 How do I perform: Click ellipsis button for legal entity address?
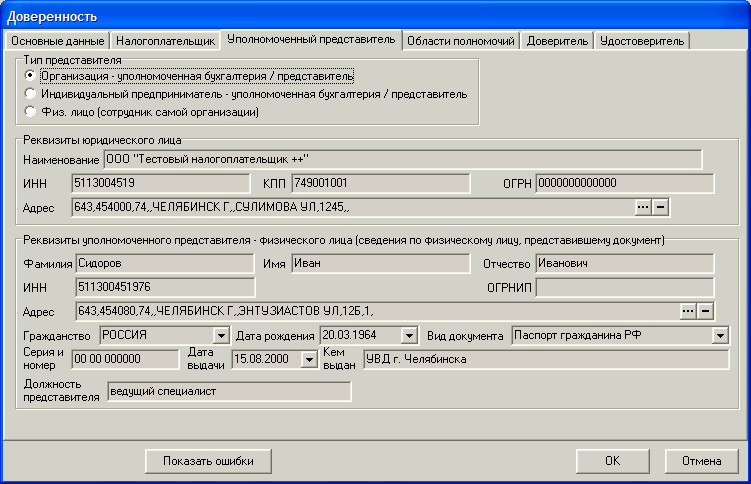pyautogui.click(x=643, y=207)
